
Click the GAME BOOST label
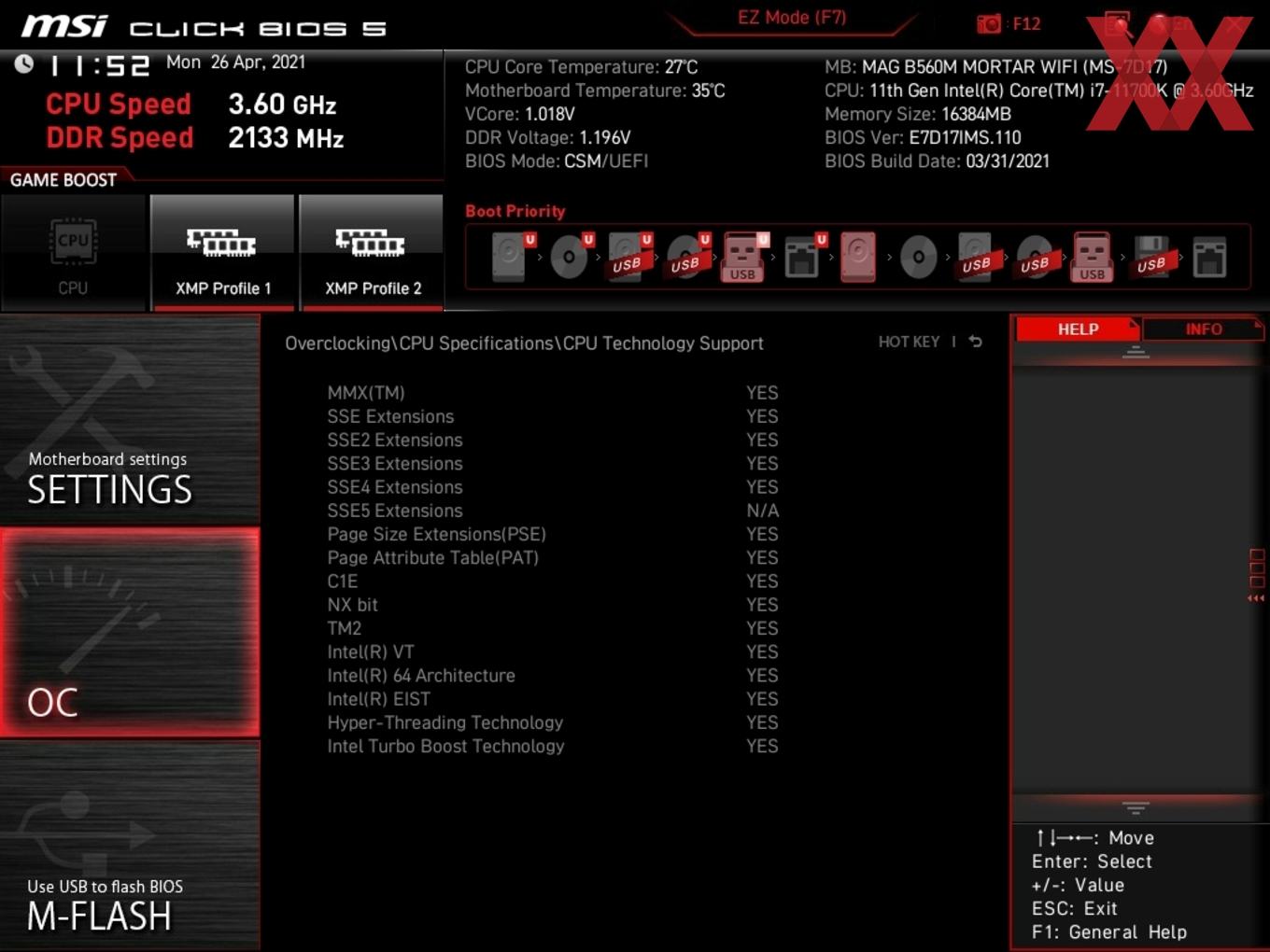point(63,179)
